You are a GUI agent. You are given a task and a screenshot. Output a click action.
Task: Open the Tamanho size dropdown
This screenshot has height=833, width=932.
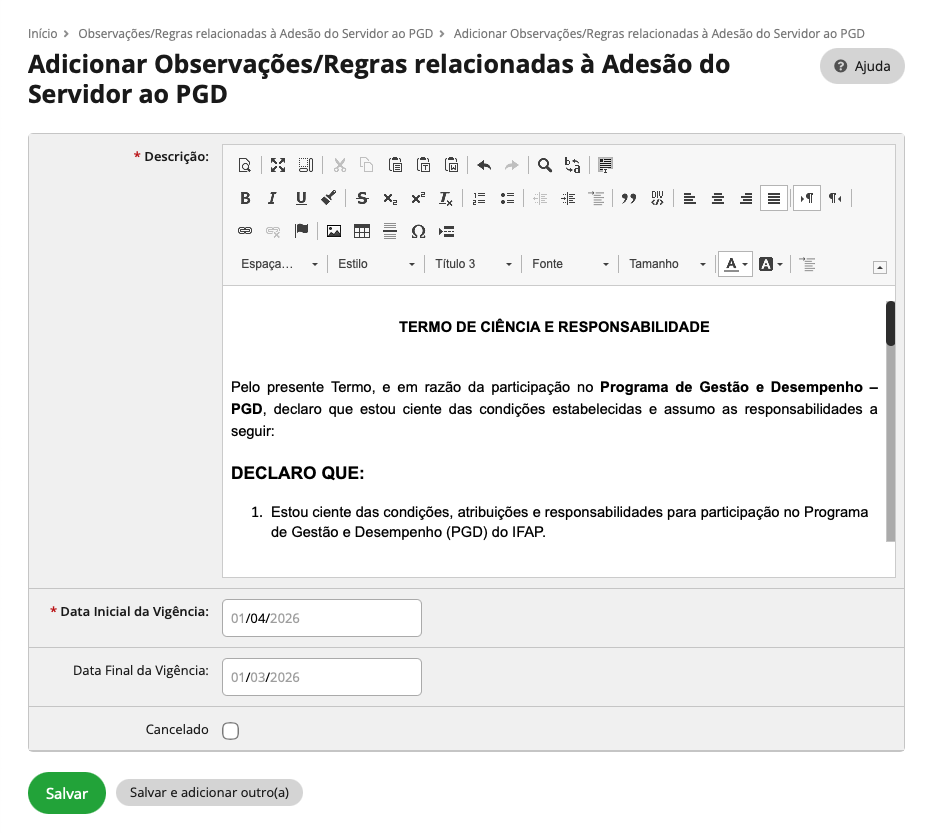pos(666,264)
